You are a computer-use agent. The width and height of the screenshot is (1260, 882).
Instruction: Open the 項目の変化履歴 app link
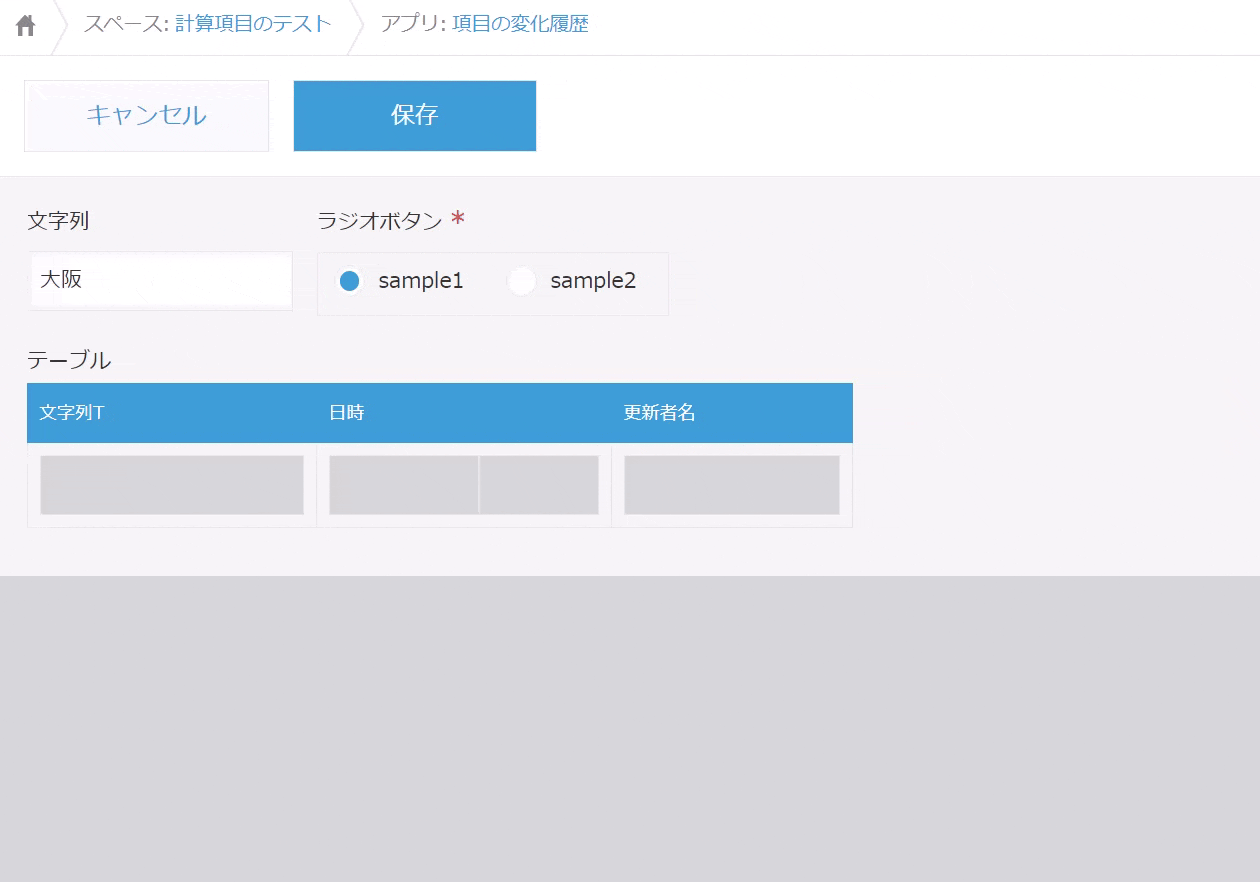click(520, 24)
